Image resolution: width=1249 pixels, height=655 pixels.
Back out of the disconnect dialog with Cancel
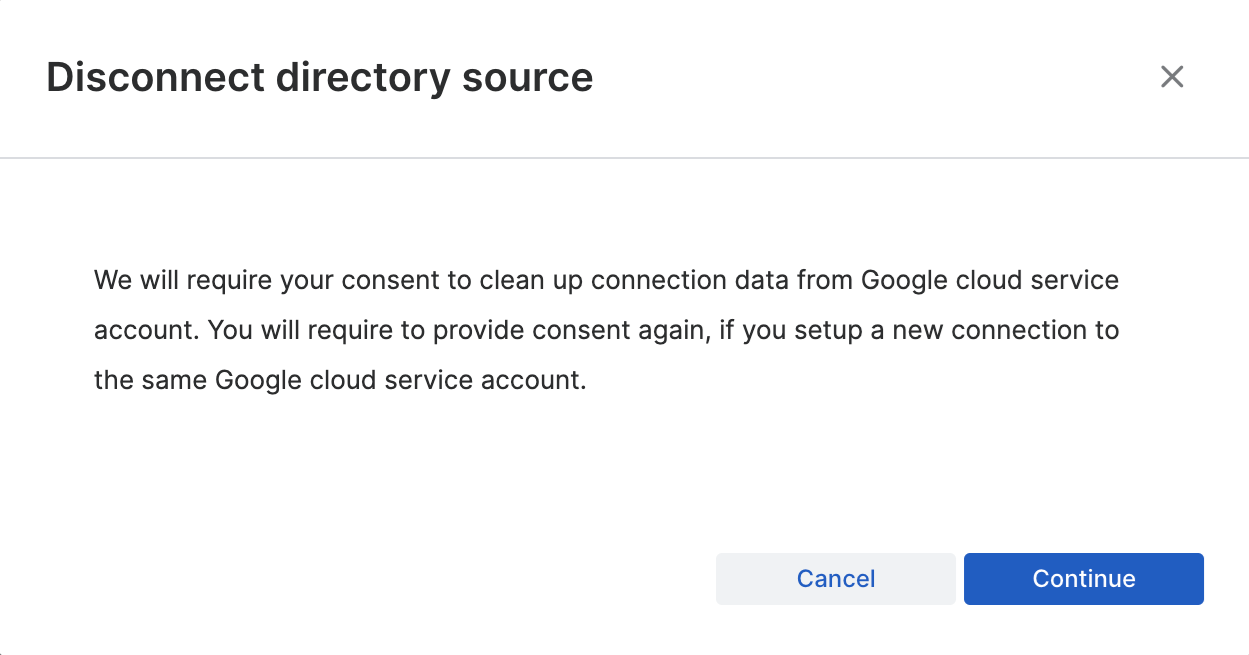pos(835,579)
